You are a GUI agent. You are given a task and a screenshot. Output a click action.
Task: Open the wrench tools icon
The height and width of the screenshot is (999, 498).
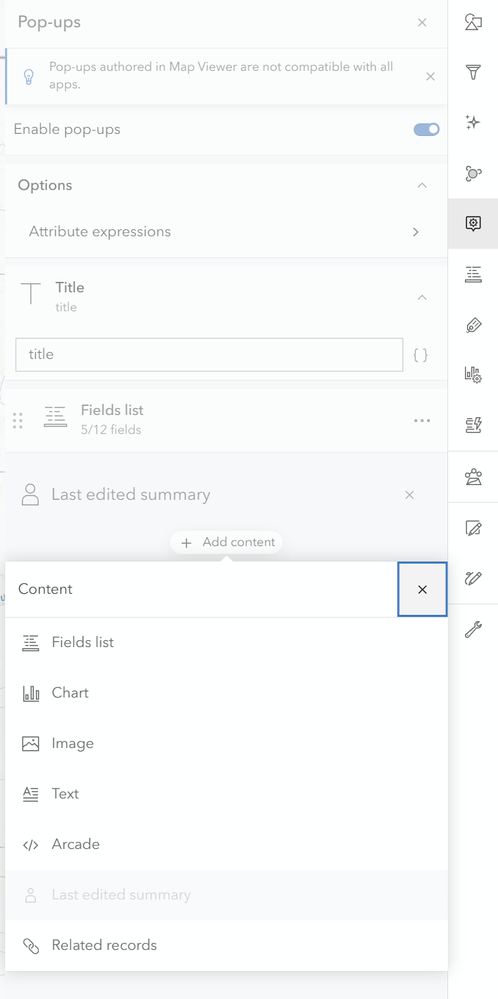pyautogui.click(x=473, y=629)
